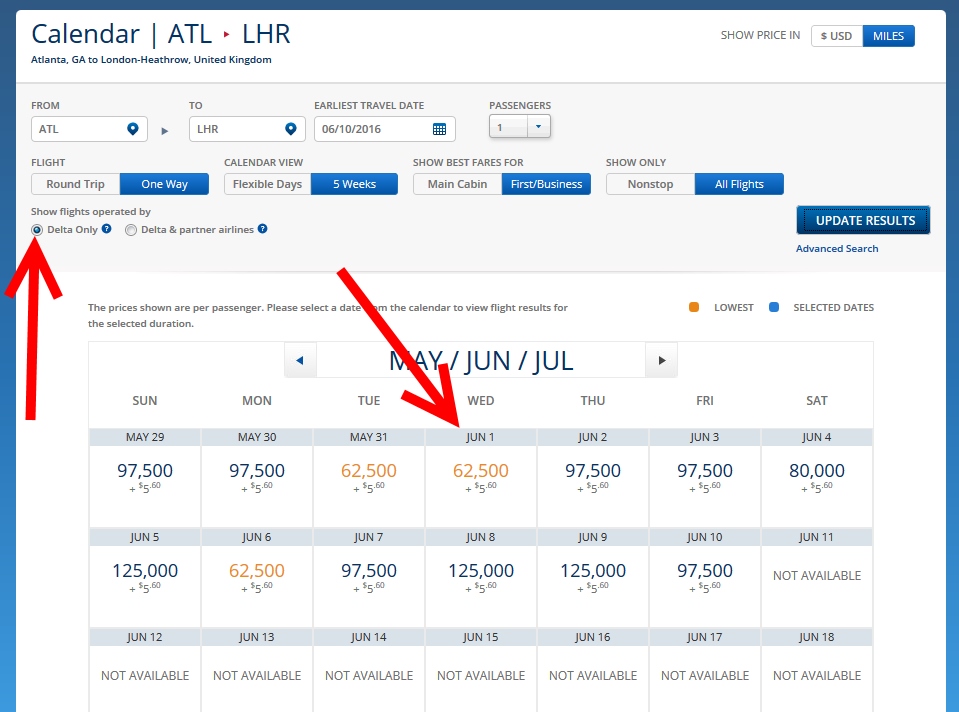Switch price display to USD

tap(836, 36)
